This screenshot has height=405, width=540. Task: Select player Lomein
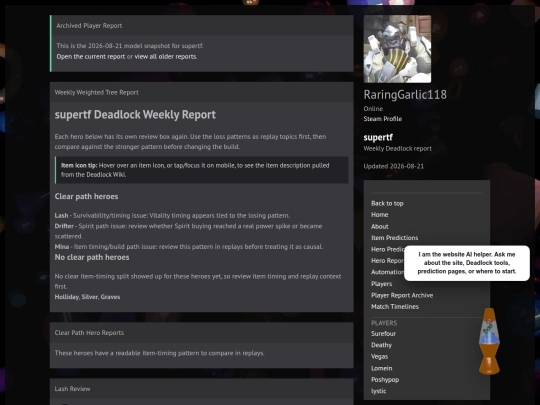(x=382, y=368)
